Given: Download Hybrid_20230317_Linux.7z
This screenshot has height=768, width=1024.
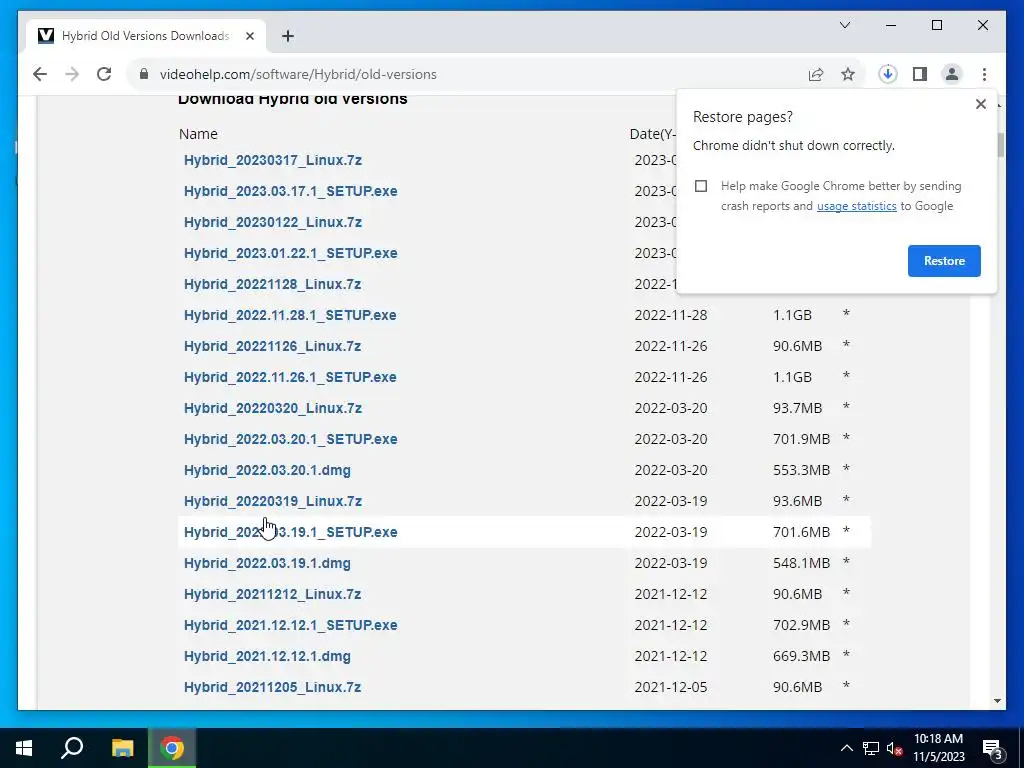Looking at the screenshot, I should pyautogui.click(x=272, y=160).
